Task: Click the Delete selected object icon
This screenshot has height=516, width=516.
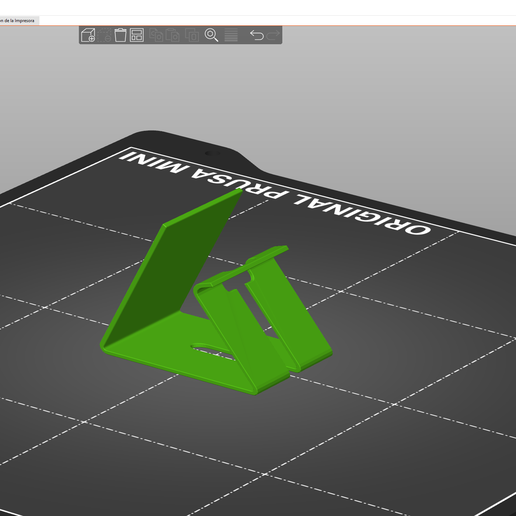Action: 105,35
